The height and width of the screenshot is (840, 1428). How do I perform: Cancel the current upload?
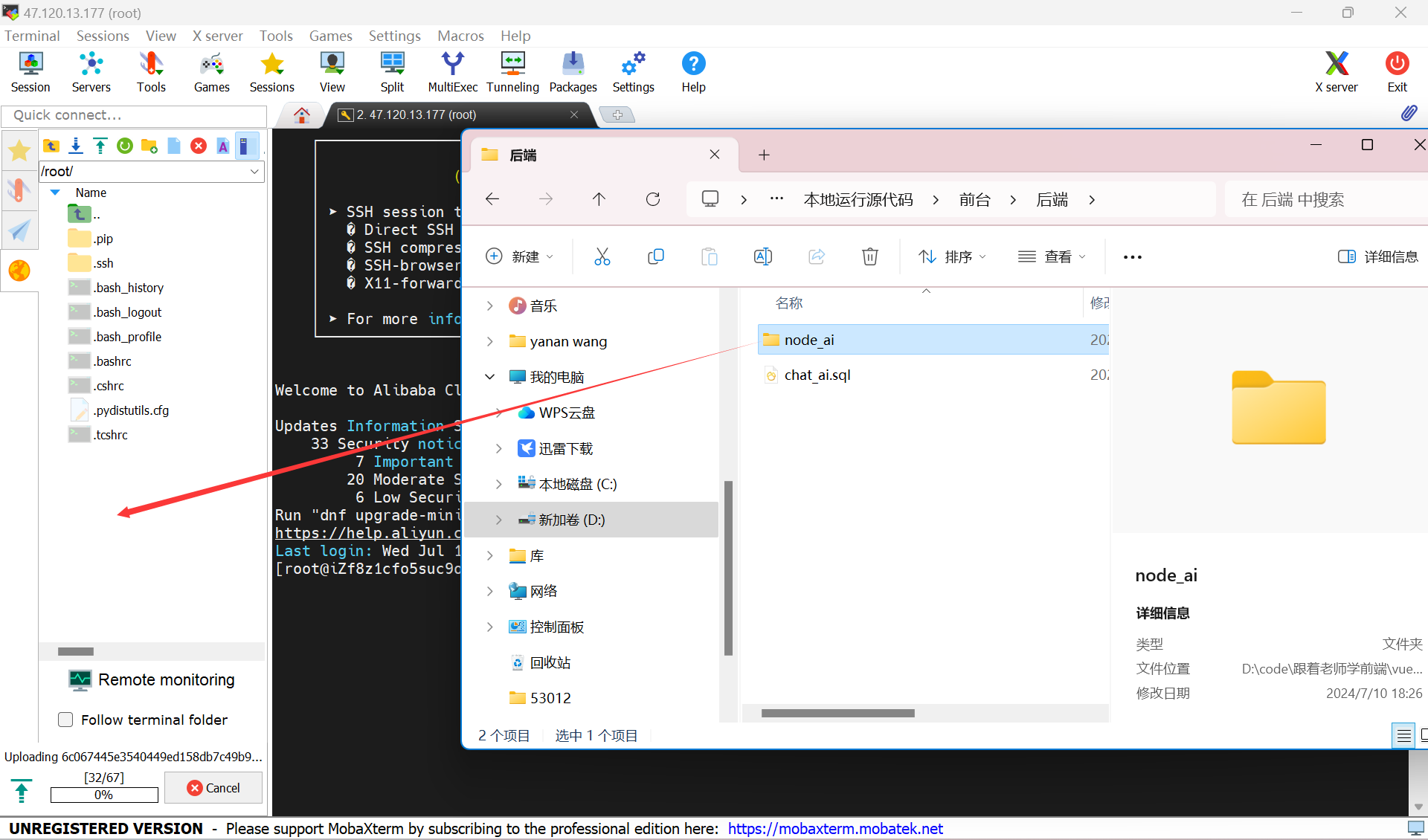click(213, 788)
